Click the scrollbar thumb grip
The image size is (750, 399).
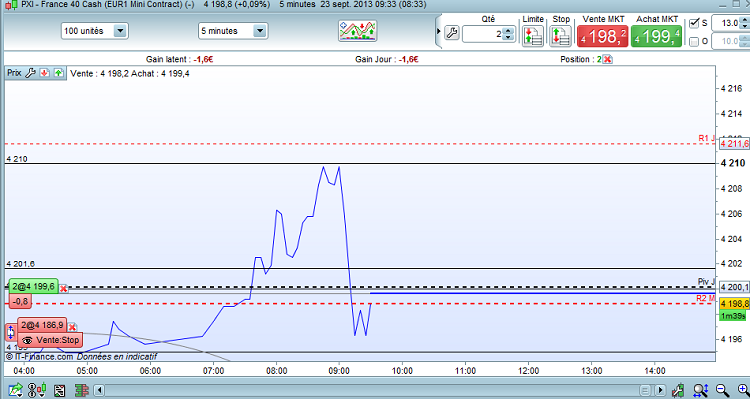click(645, 390)
